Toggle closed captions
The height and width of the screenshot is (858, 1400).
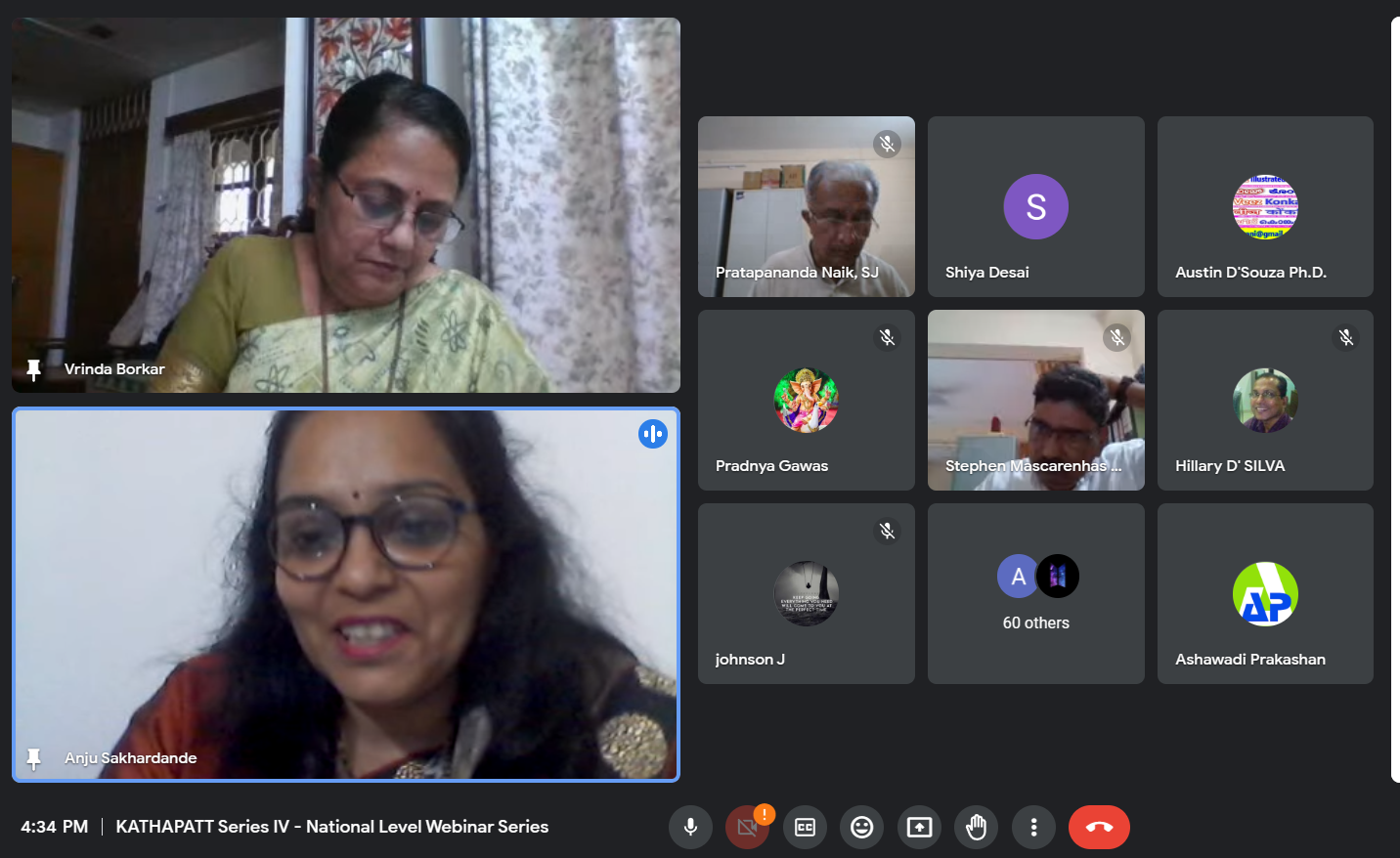click(x=805, y=828)
